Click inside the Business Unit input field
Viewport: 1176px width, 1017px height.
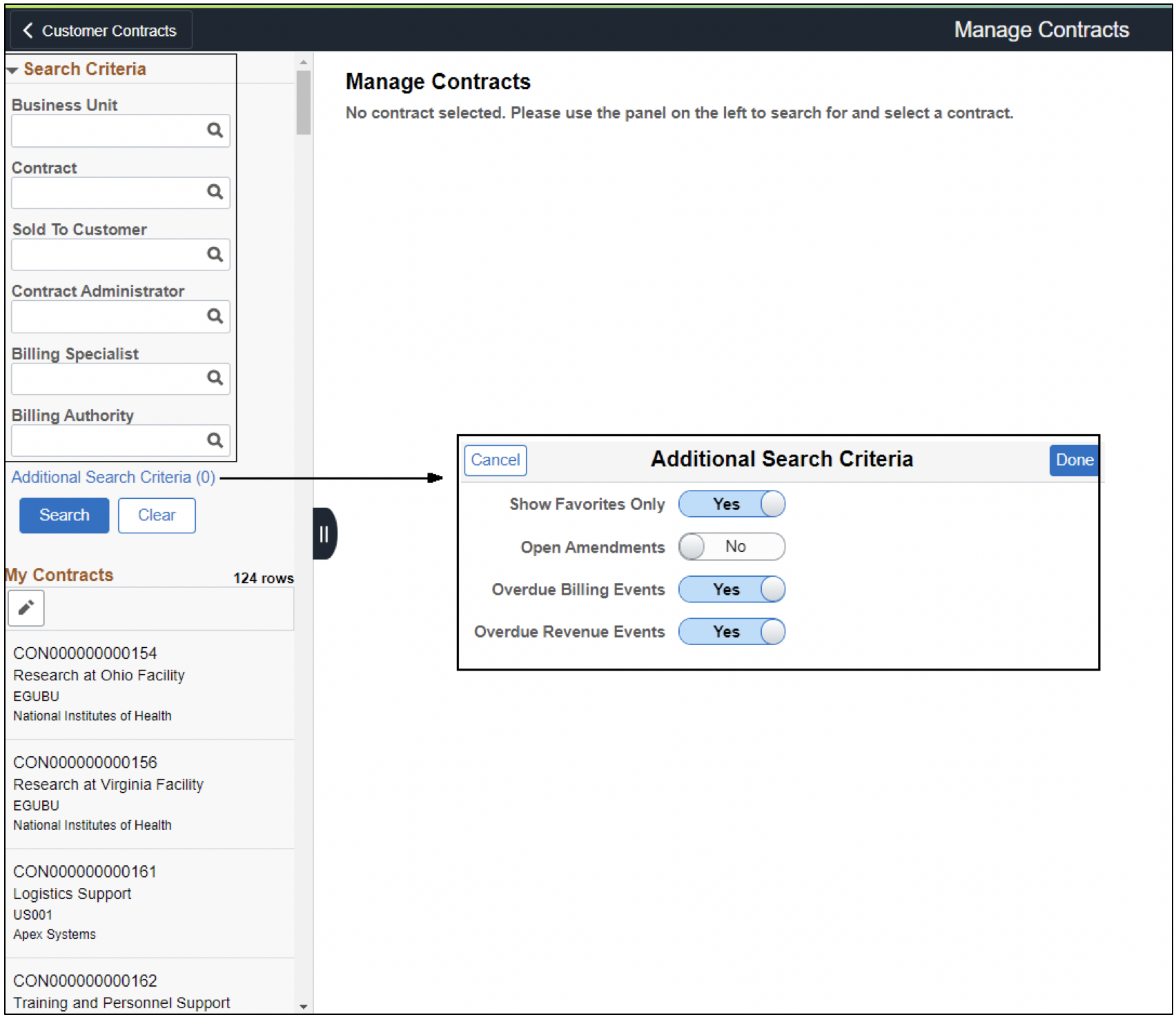[104, 130]
